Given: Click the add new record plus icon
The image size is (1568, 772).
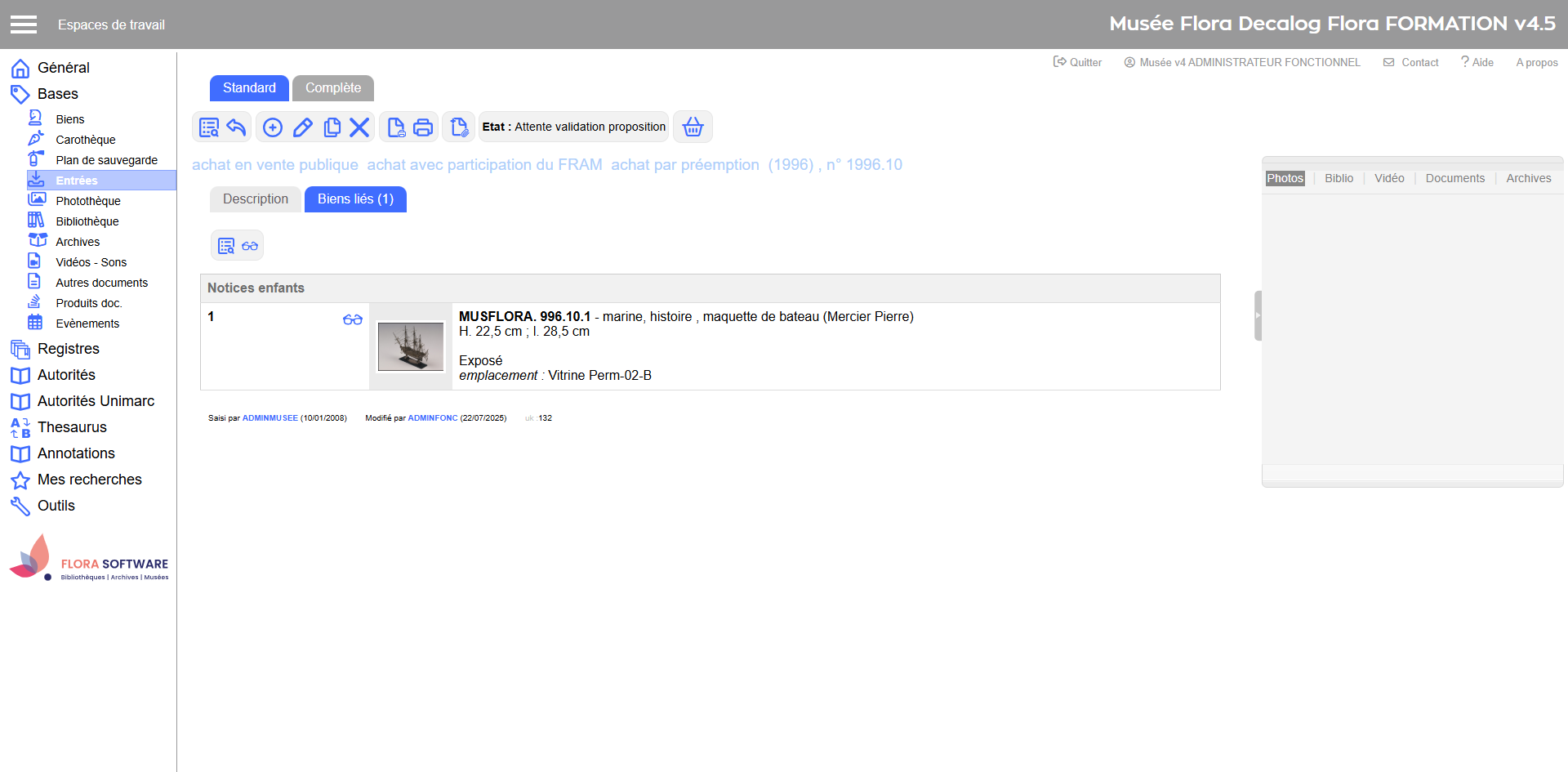Looking at the screenshot, I should click(273, 127).
